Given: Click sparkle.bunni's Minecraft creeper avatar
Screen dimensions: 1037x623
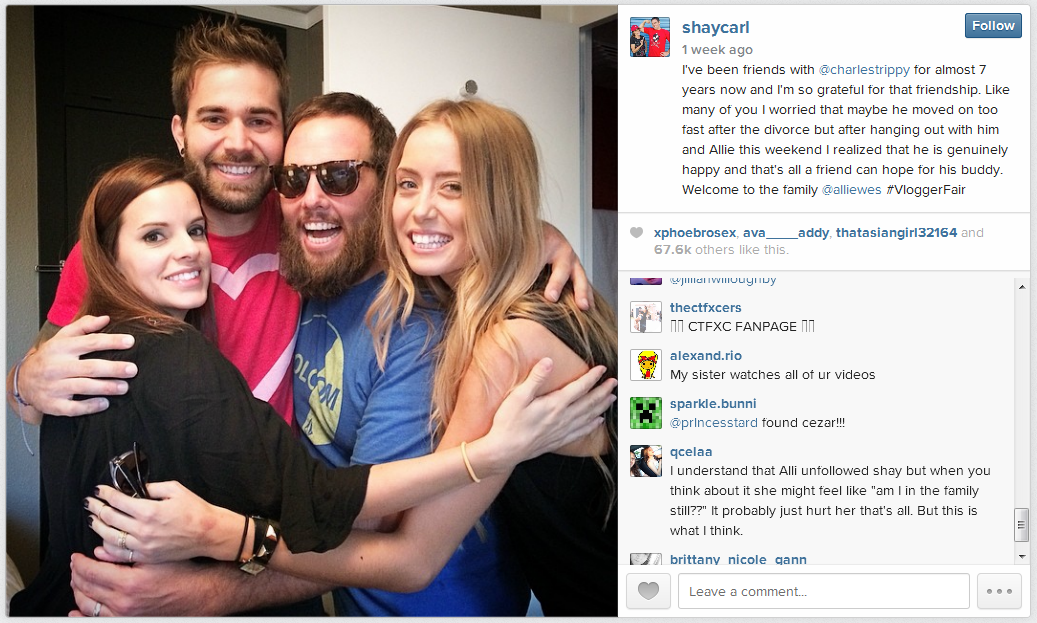Looking at the screenshot, I should click(645, 413).
